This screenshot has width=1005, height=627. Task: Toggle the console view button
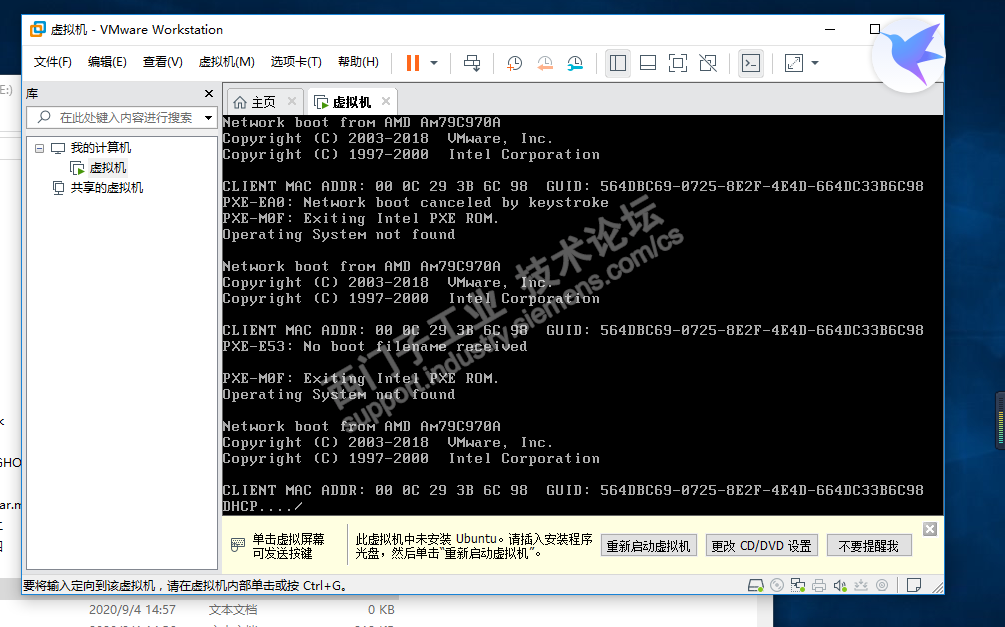click(751, 63)
